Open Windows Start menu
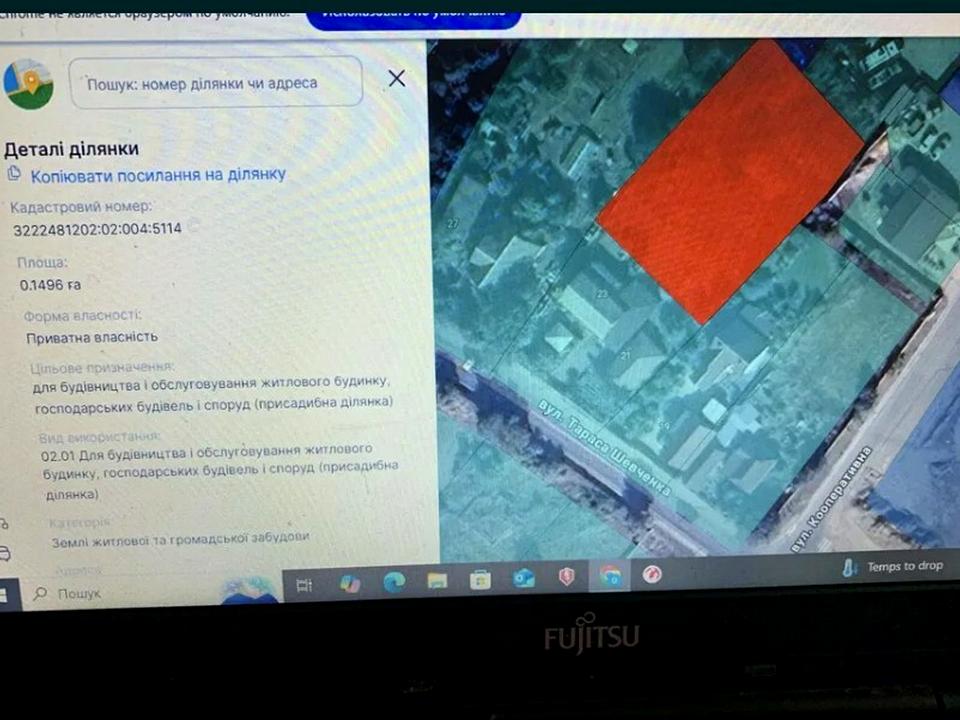The image size is (960, 720). point(4,594)
